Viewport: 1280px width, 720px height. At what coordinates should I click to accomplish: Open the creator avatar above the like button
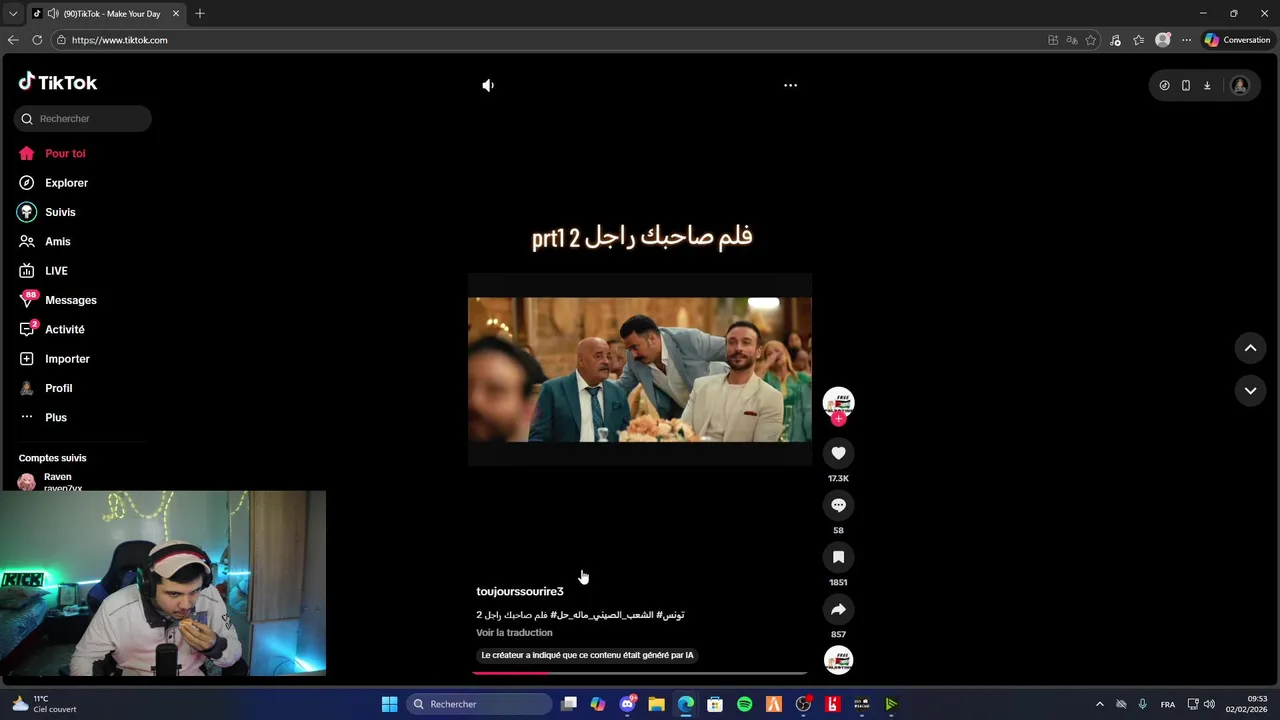tap(838, 401)
